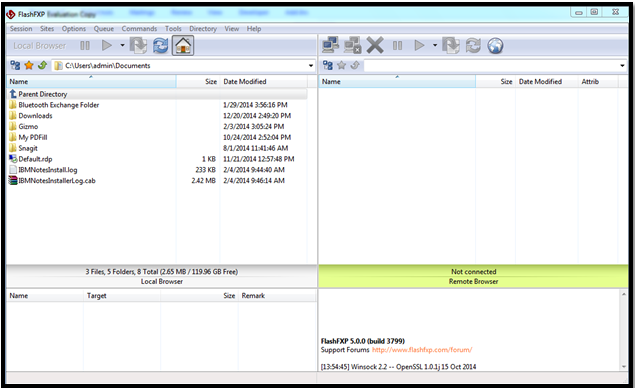Open remote bookmarks star icon

pyautogui.click(x=341, y=65)
